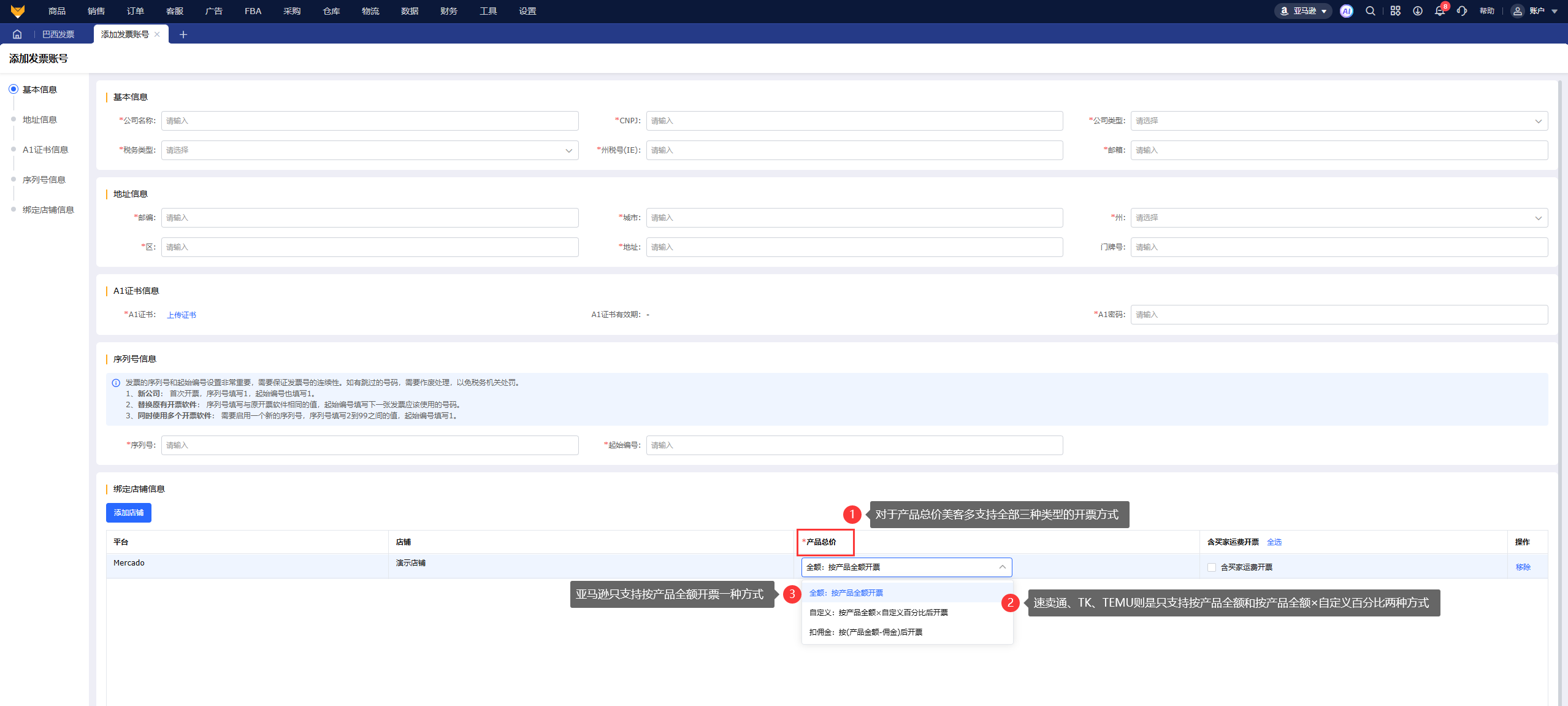Click the AI assistant icon
1568x706 pixels.
tap(1346, 11)
